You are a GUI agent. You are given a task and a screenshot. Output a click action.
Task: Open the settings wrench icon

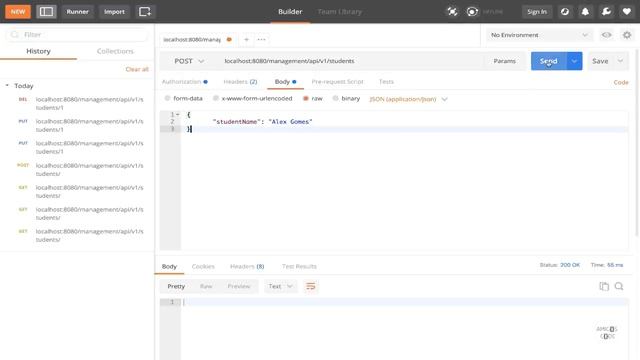pos(606,11)
